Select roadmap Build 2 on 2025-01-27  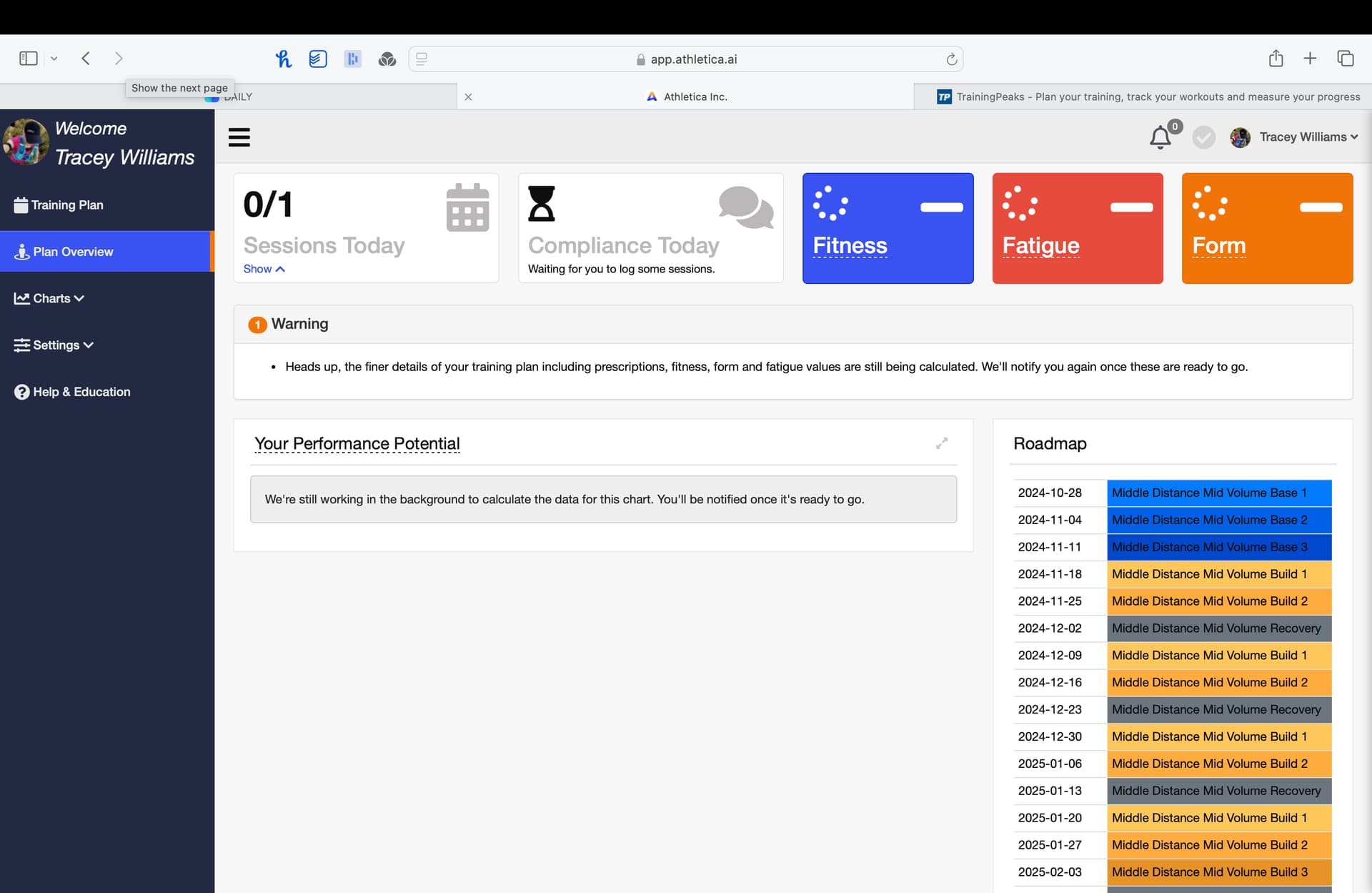pos(1172,845)
